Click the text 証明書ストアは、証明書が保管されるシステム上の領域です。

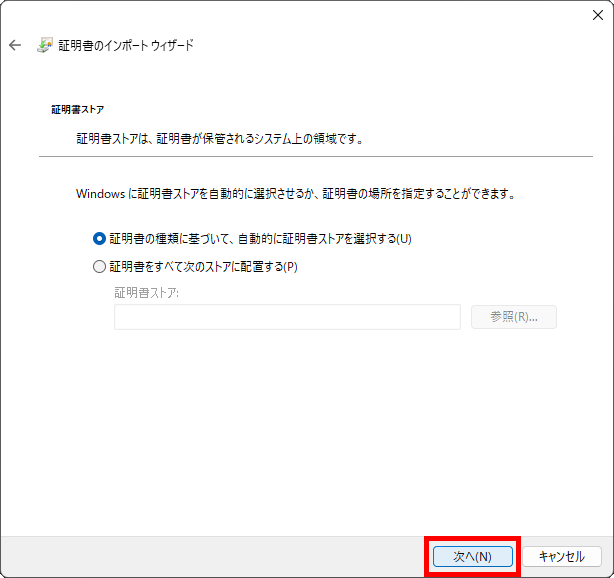click(x=220, y=139)
